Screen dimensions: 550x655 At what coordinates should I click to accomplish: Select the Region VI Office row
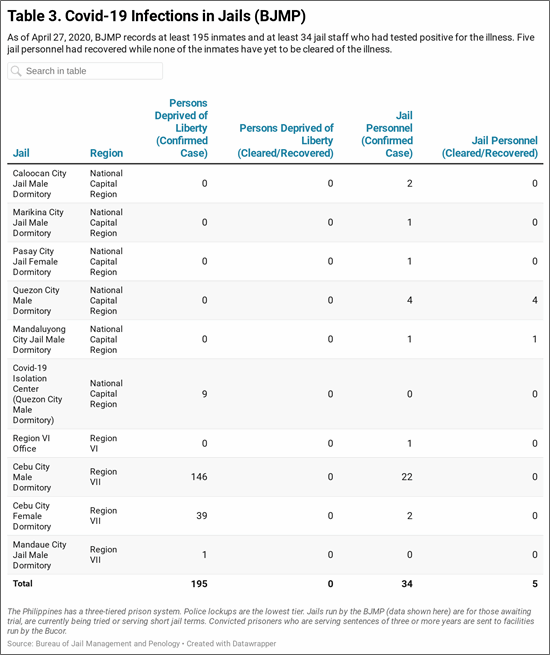275,443
